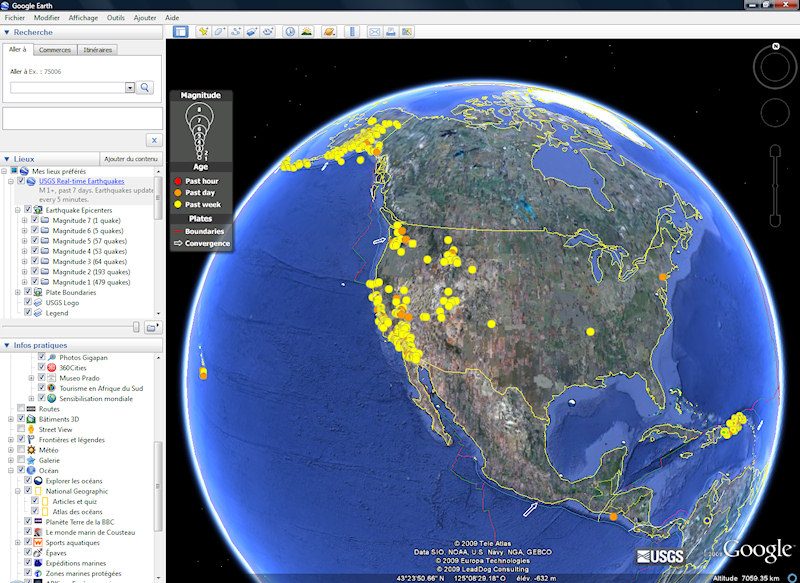
Task: Collapse the Océan layer node
Action: point(11,470)
